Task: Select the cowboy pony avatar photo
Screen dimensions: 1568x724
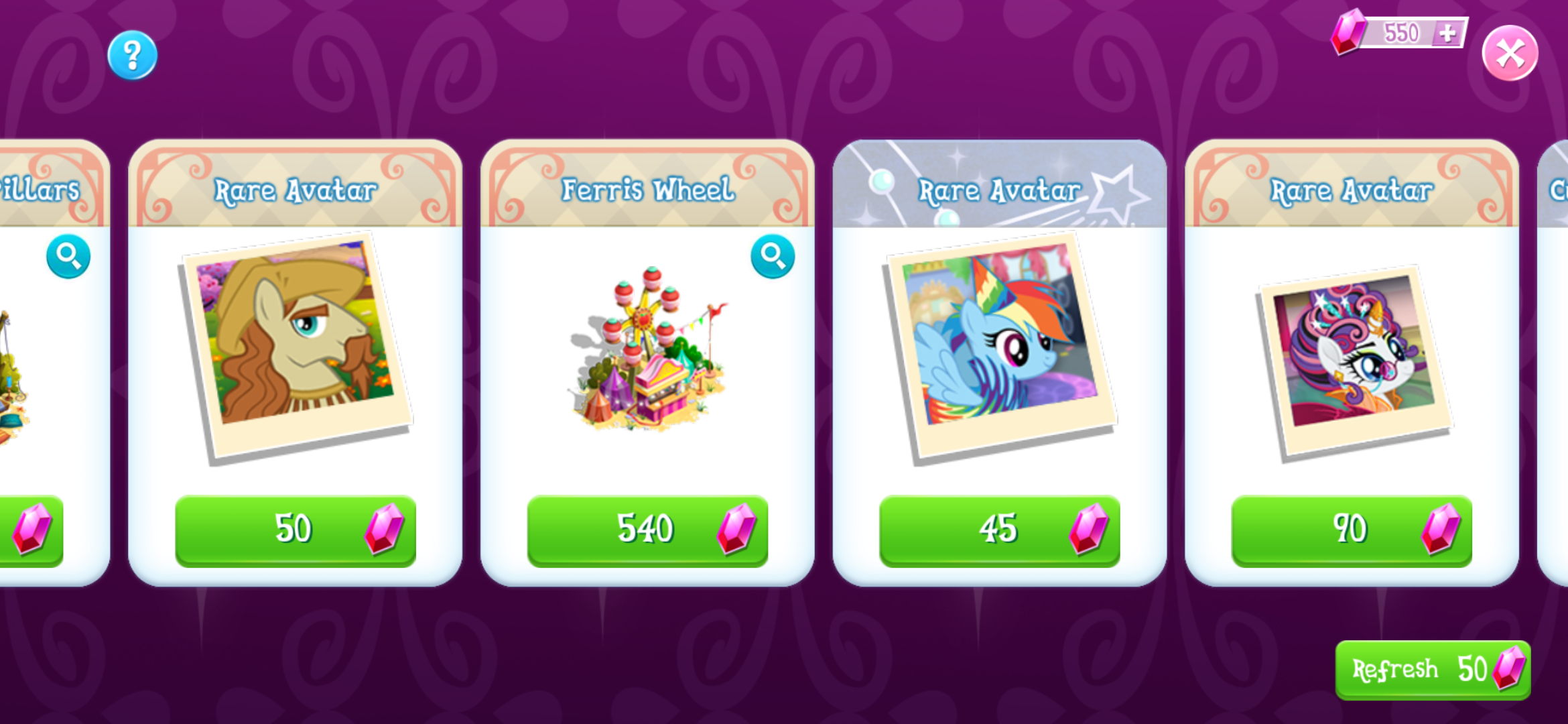Action: [296, 348]
